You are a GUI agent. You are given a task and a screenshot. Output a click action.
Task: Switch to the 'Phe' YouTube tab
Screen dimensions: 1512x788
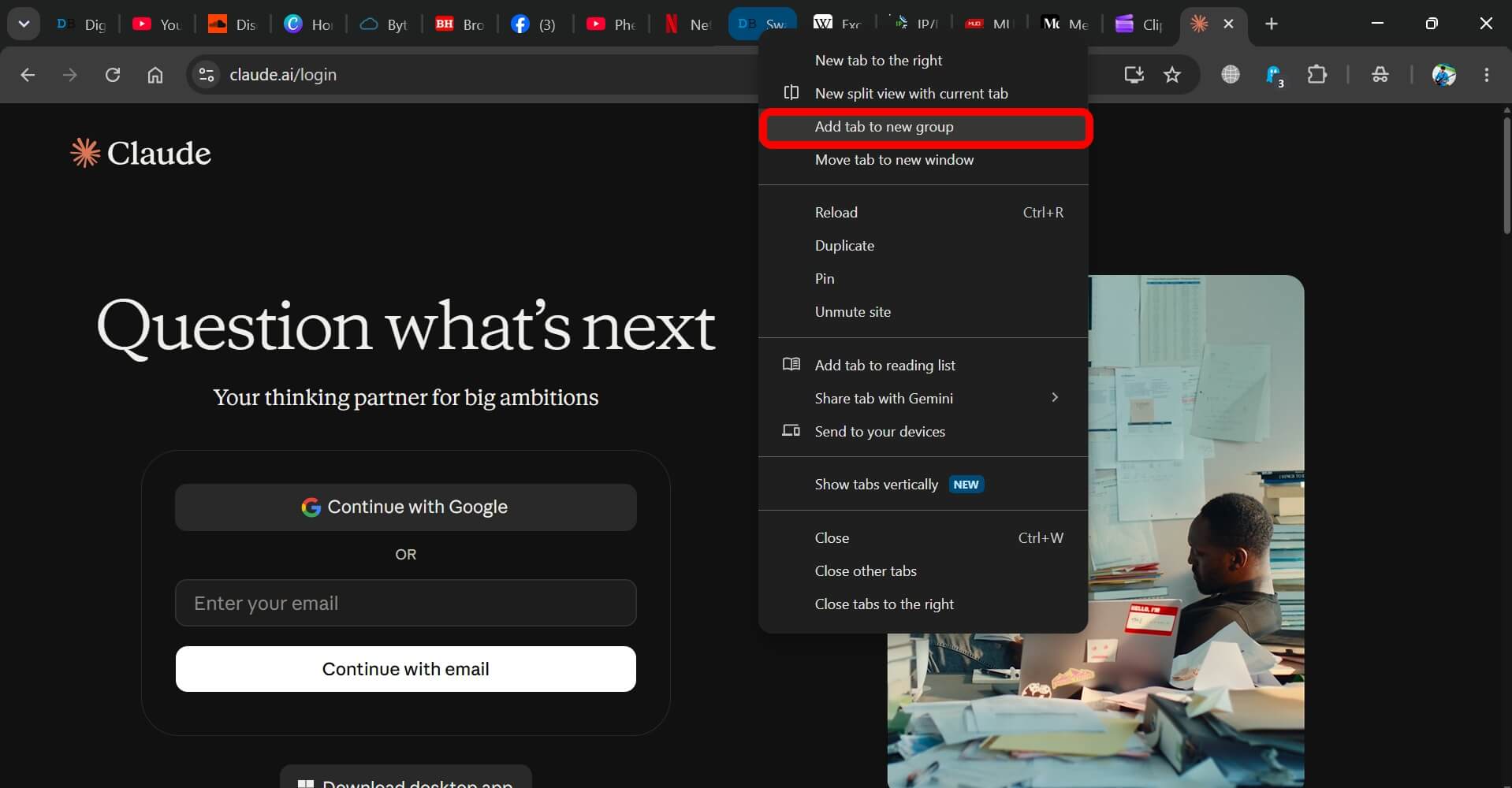[x=611, y=24]
